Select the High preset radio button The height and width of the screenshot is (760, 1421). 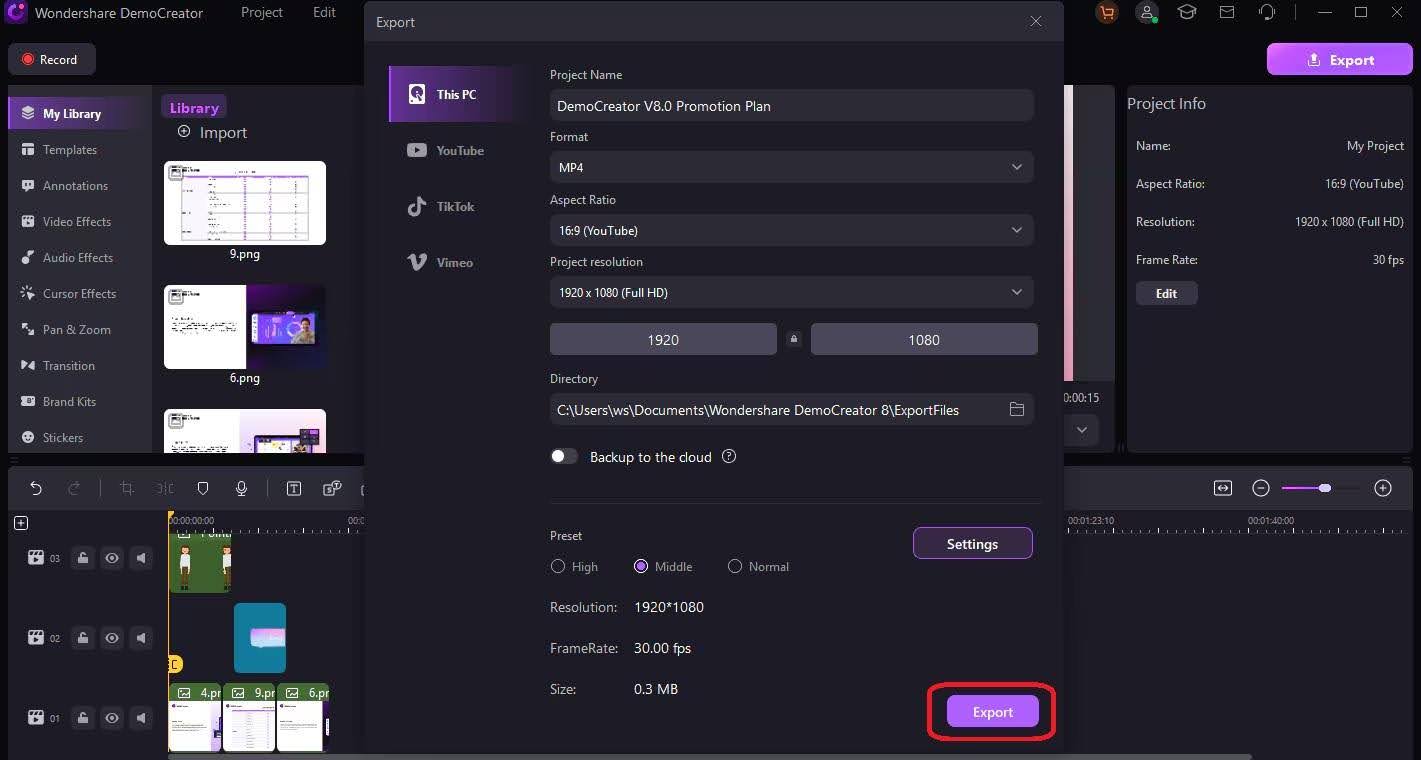click(558, 566)
